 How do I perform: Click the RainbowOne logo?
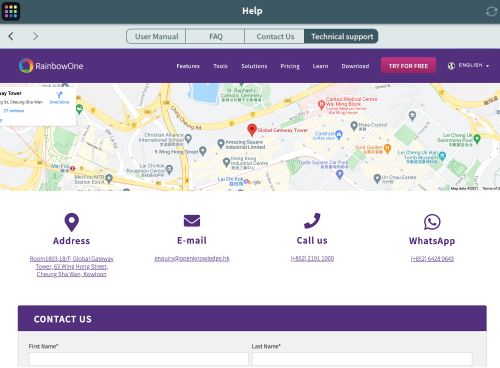click(x=51, y=66)
